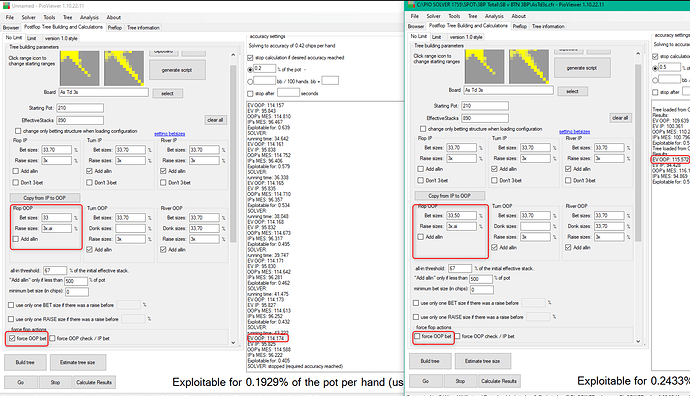
Task: Click River OOP Donk sizes field in Unnamed window
Action: coord(204,228)
